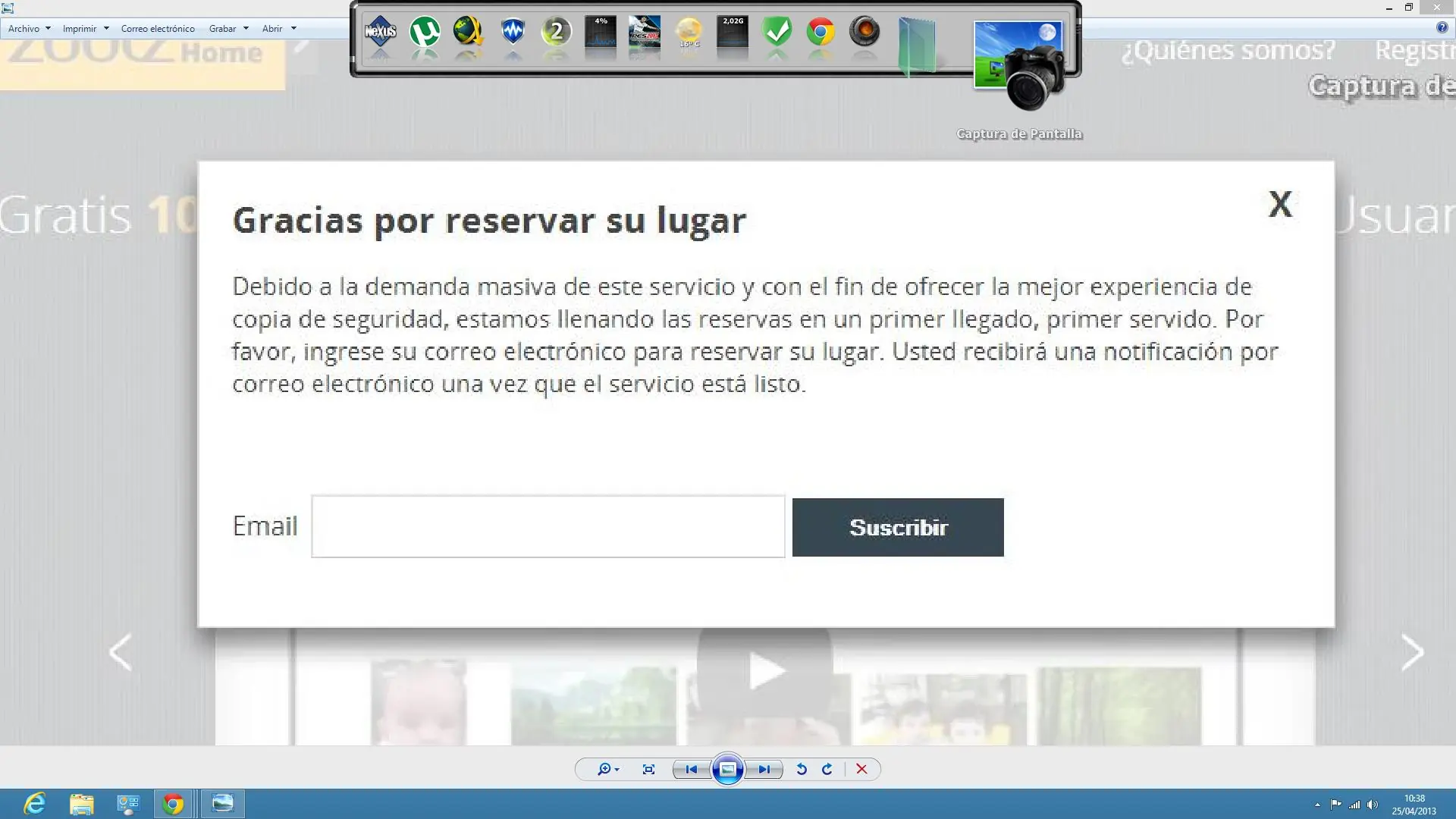Delete the current photo
This screenshot has width=1456, height=819.
point(861,769)
